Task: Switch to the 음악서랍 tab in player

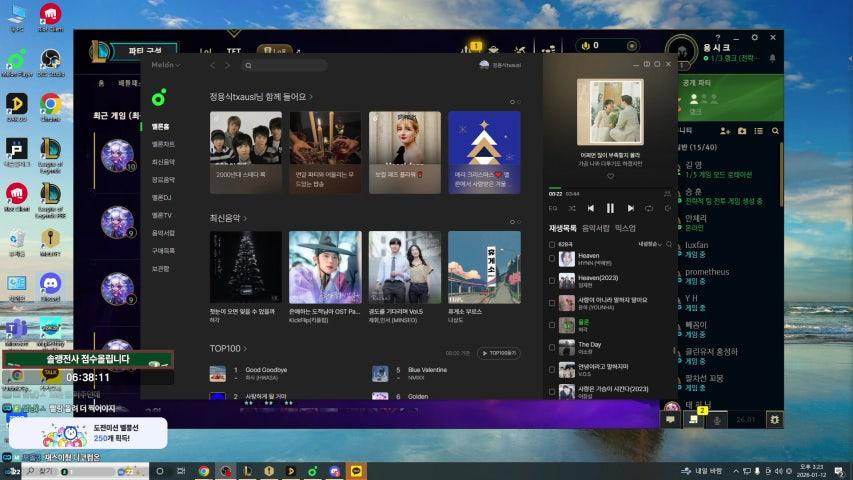Action: pos(595,228)
